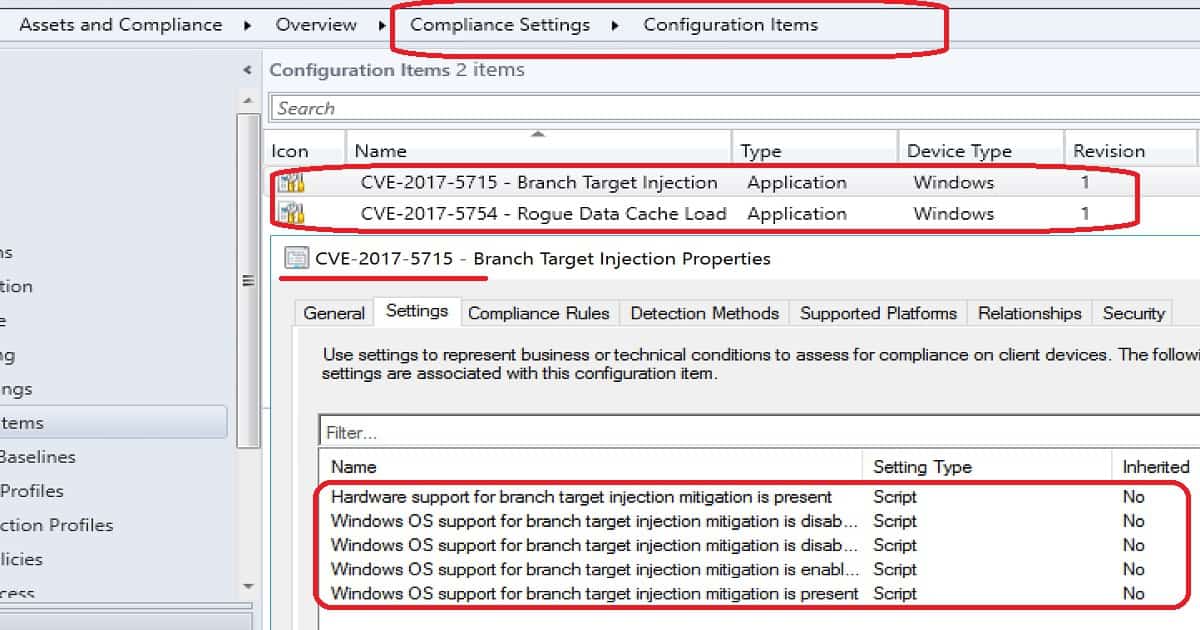The image size is (1200, 630).
Task: Sort the list by the Name column header
Action: tap(538, 151)
